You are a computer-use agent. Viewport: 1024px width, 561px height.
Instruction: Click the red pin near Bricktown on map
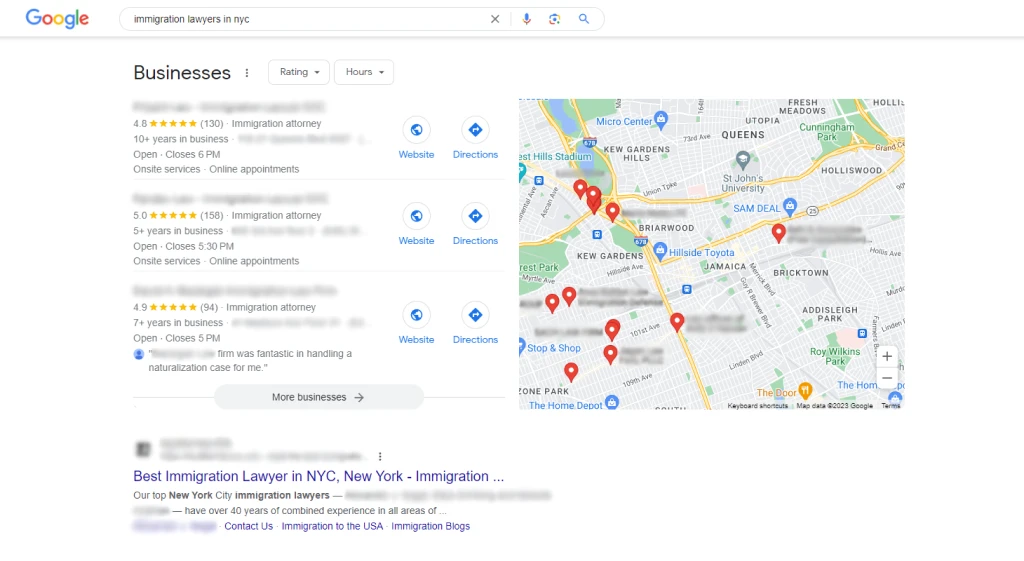pyautogui.click(x=778, y=232)
